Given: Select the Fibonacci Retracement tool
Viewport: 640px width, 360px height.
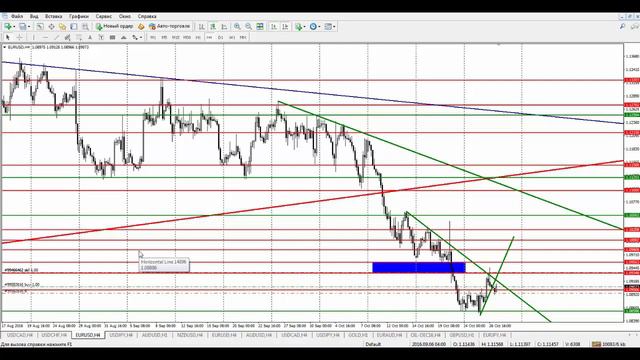Looking at the screenshot, I should coord(79,37).
